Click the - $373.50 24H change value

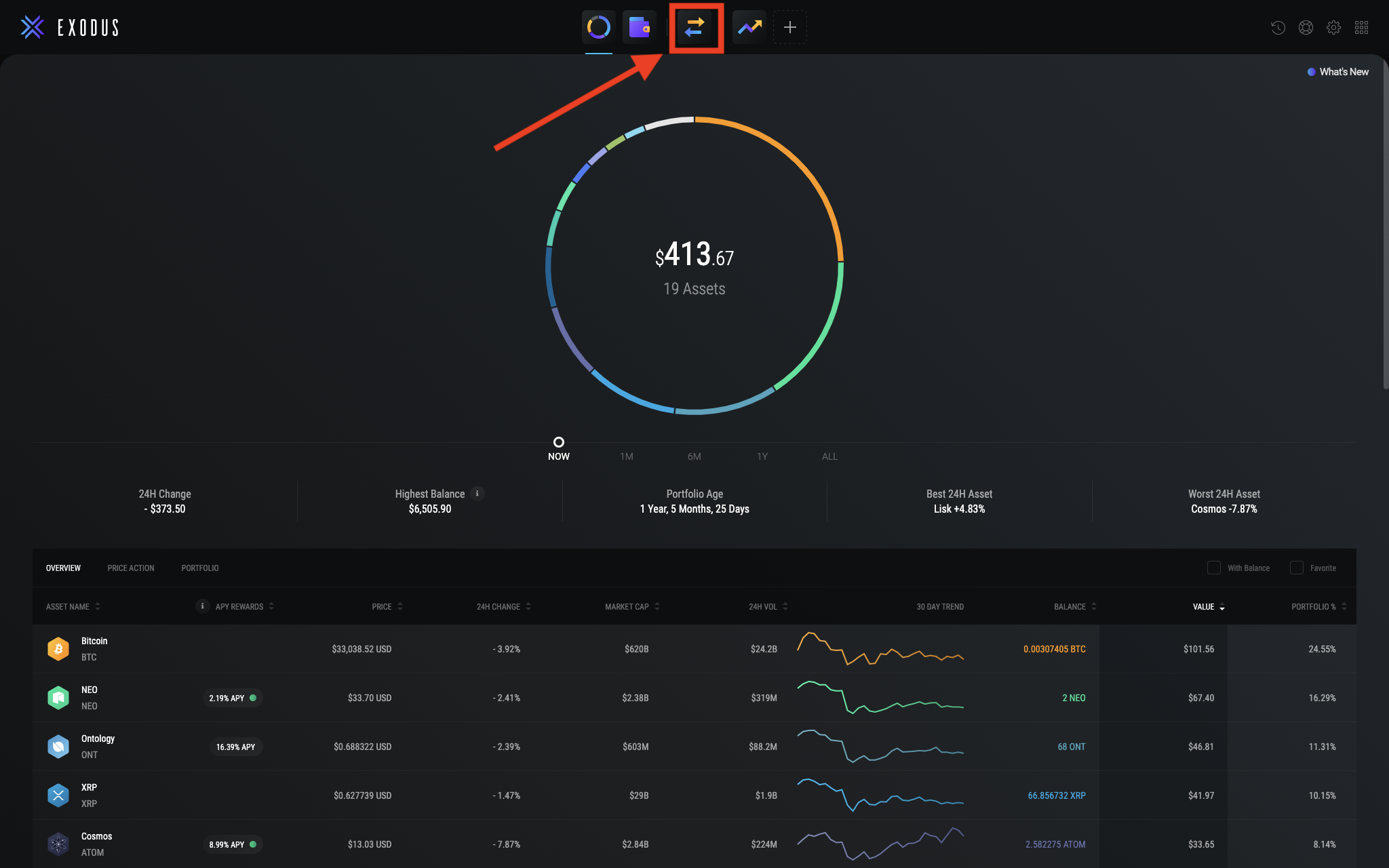[164, 509]
